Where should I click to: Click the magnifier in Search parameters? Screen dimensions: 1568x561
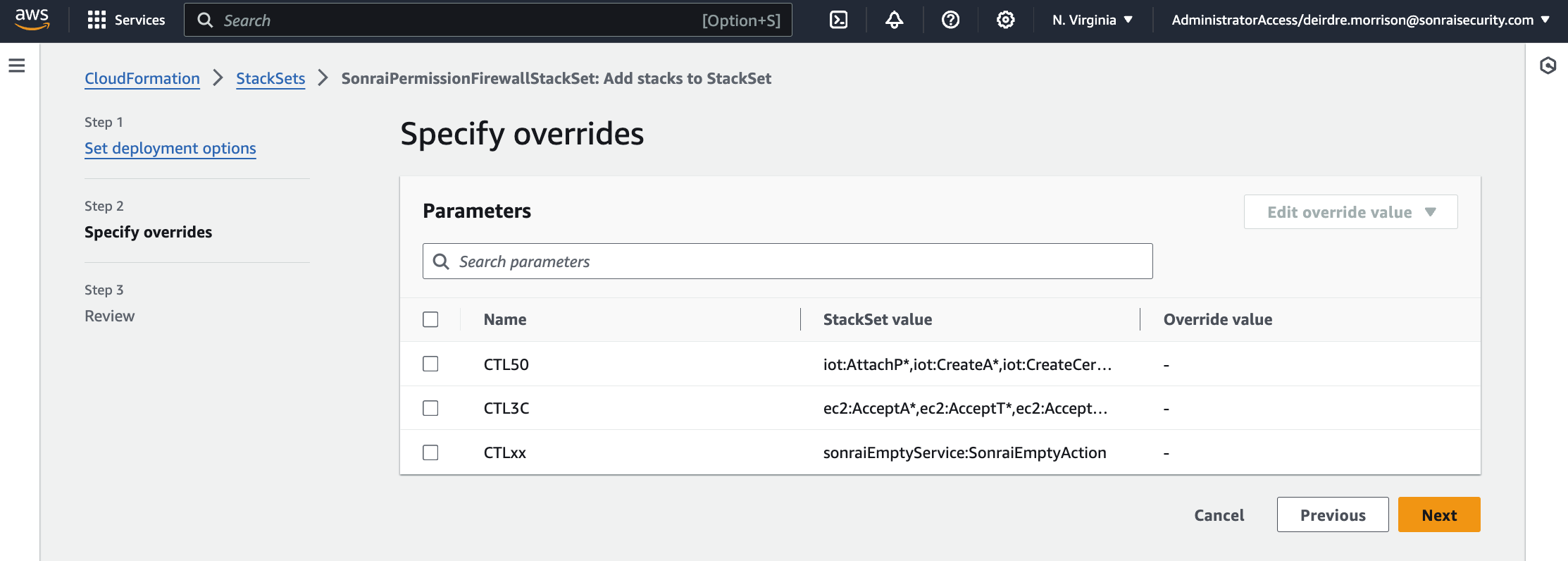pyautogui.click(x=441, y=261)
